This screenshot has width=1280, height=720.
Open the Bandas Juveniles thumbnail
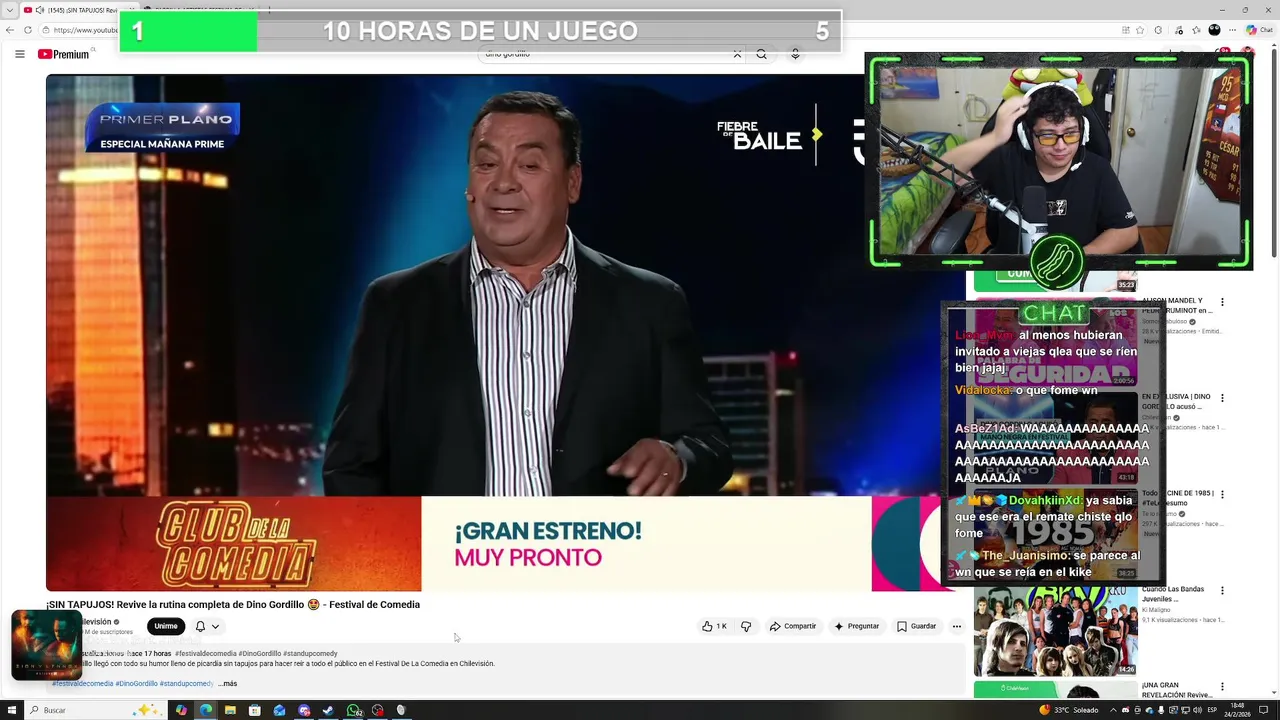[x=1055, y=631]
